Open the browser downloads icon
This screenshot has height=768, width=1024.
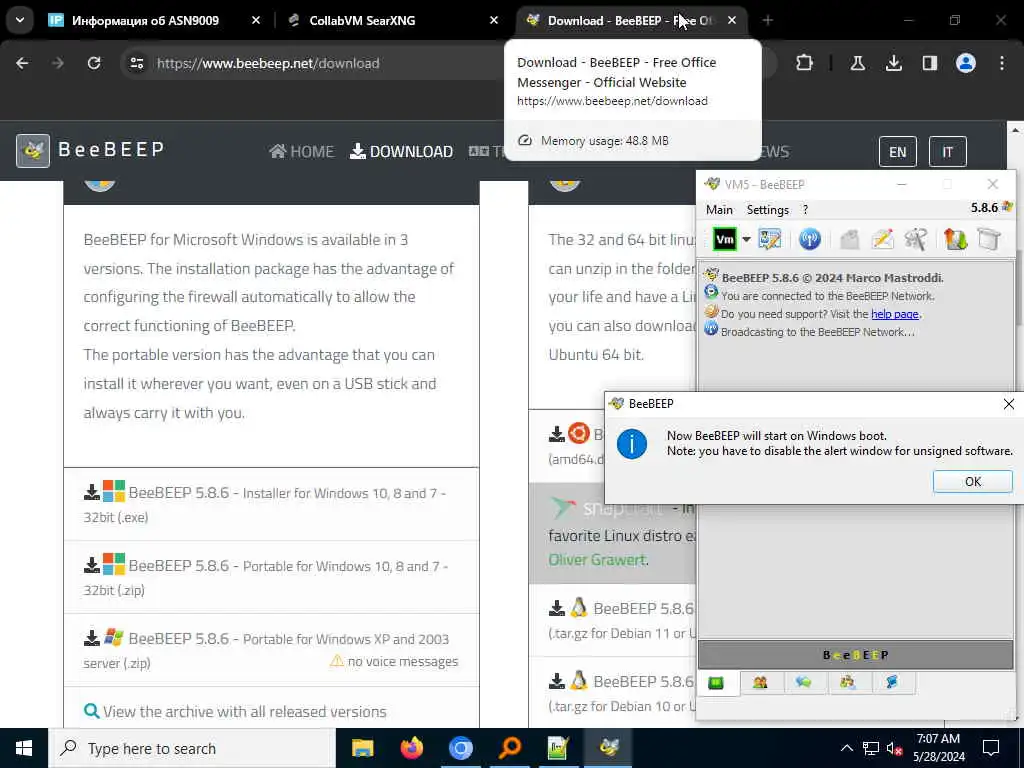tap(893, 63)
